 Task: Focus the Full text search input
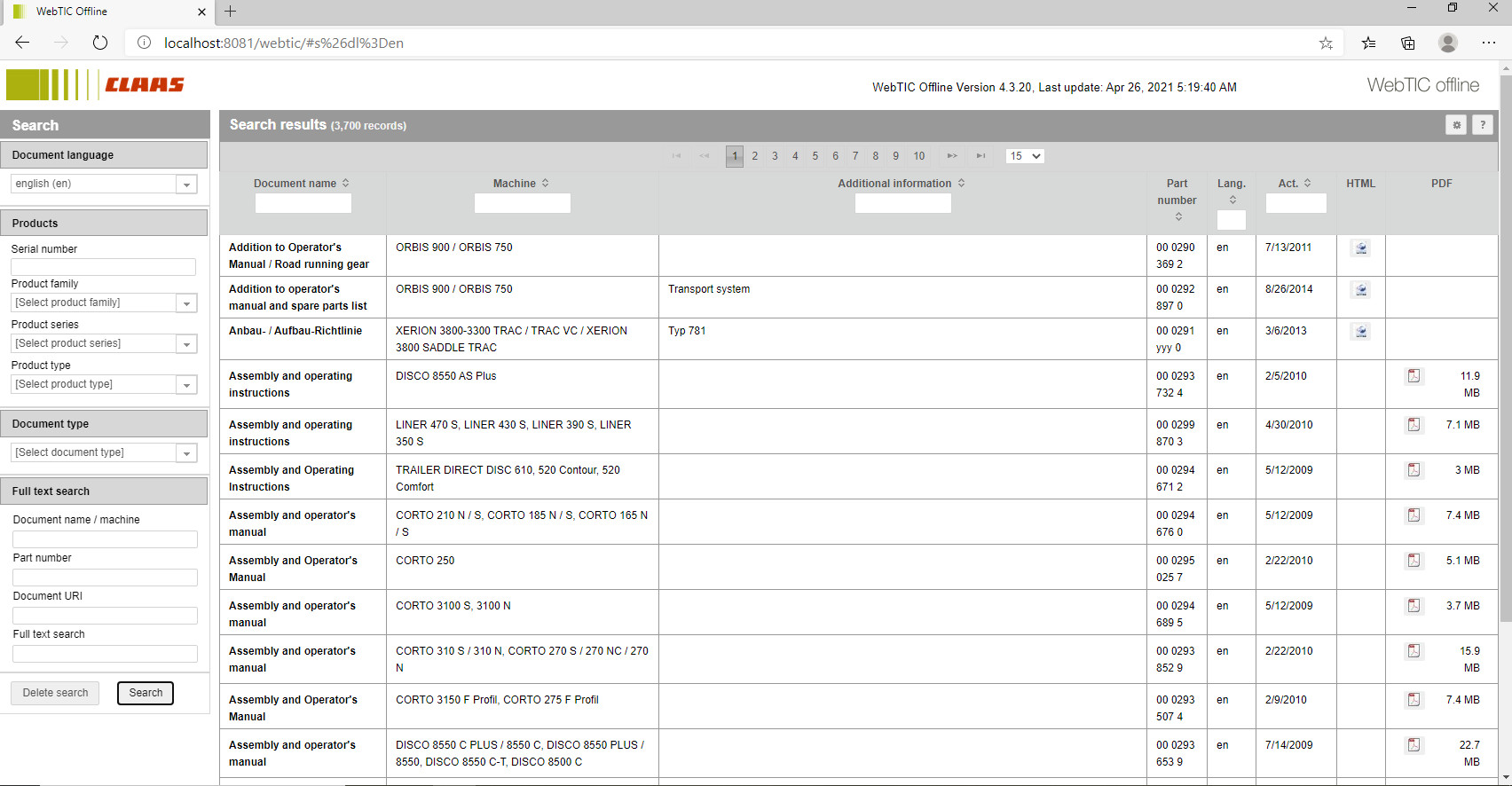(x=105, y=654)
